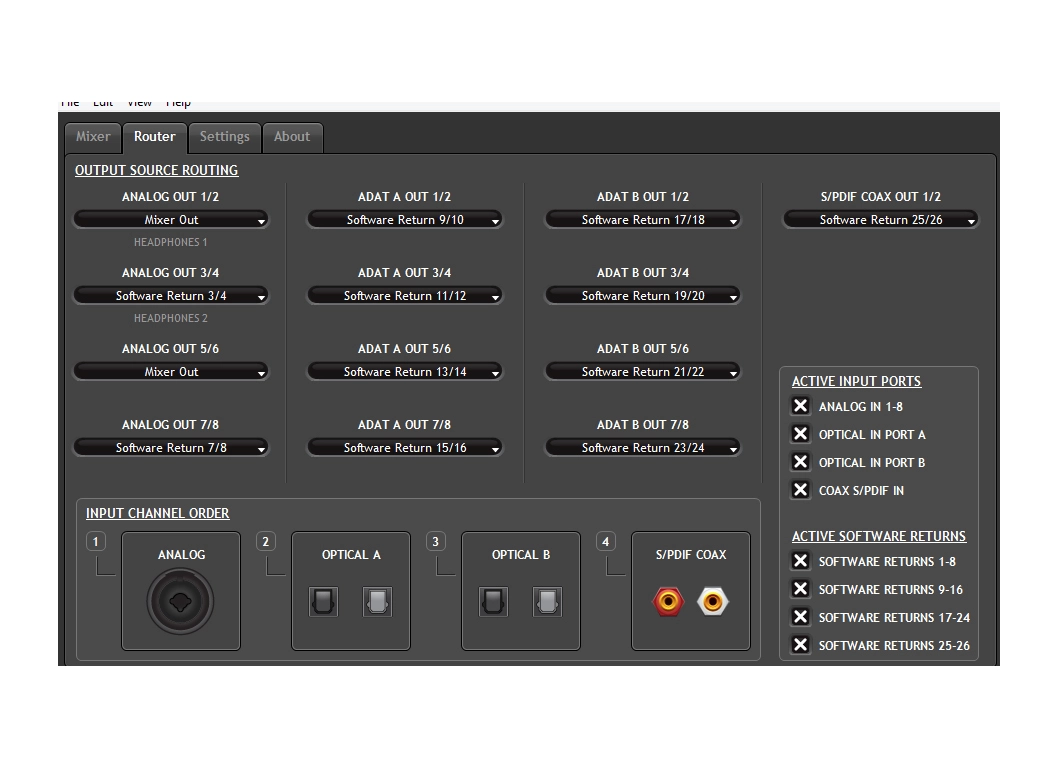The image size is (1056, 768).
Task: Open S/PDIF Coax Out 1/2 dropdown
Action: (880, 220)
